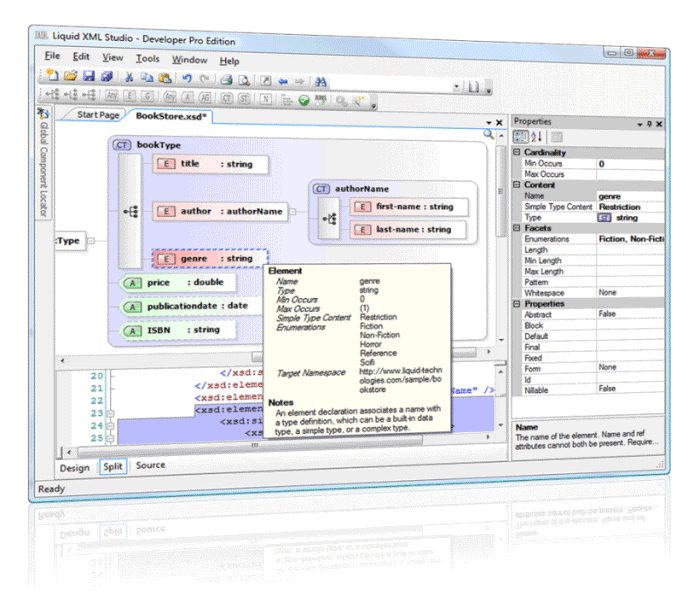The width and height of the screenshot is (682, 600).
Task: Click the Save All toolbar icon
Action: point(107,77)
